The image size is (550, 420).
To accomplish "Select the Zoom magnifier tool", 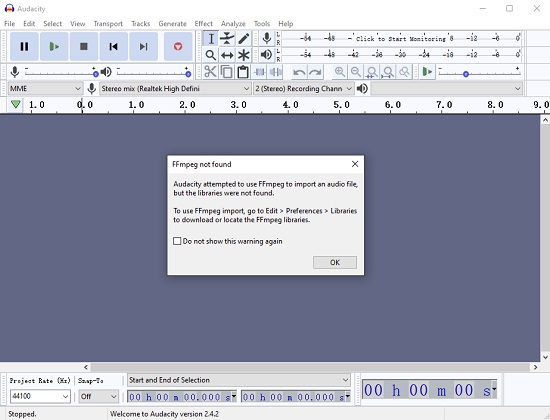I will click(211, 55).
